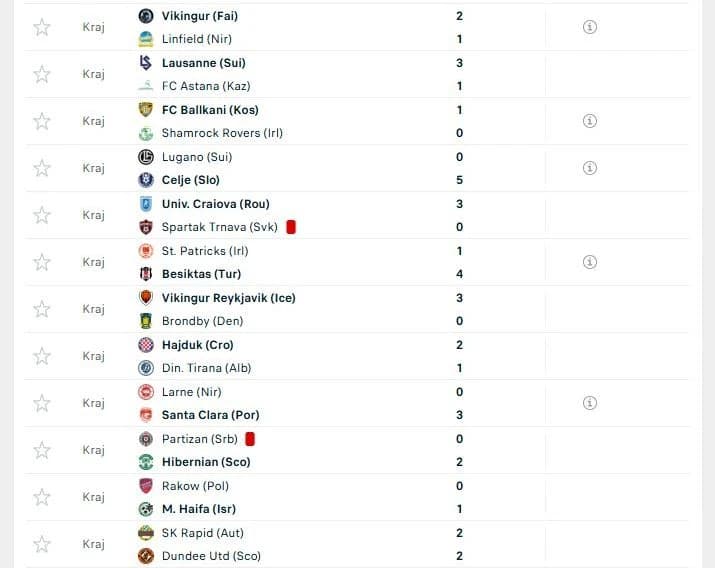Screen dimensions: 715x568
Task: Open info icon for St. Patricks vs Besiktas
Action: pyautogui.click(x=590, y=262)
